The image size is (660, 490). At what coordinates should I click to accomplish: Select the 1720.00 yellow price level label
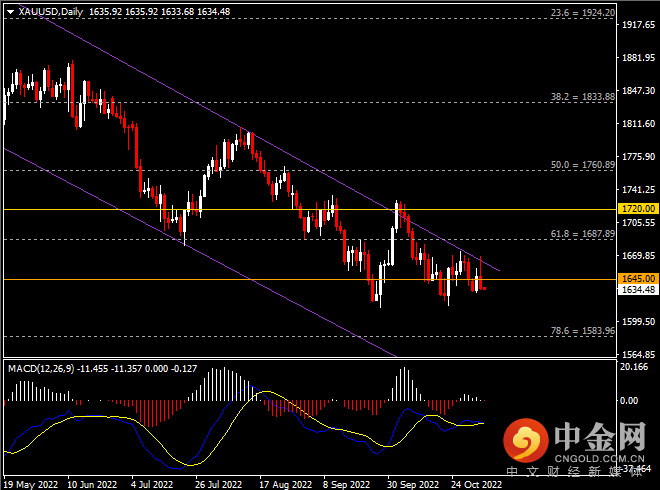click(638, 208)
